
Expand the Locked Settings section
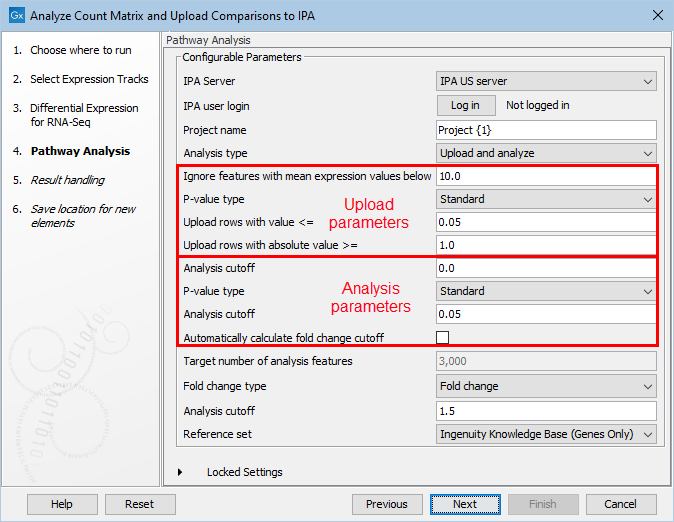(180, 472)
